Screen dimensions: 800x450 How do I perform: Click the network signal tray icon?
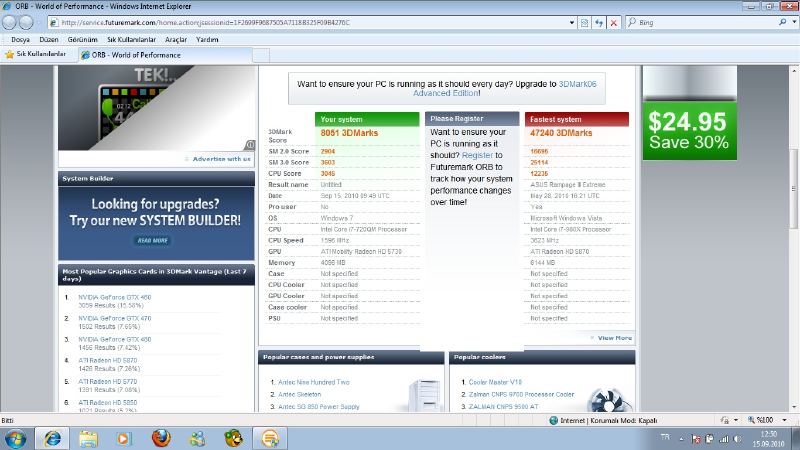point(724,439)
